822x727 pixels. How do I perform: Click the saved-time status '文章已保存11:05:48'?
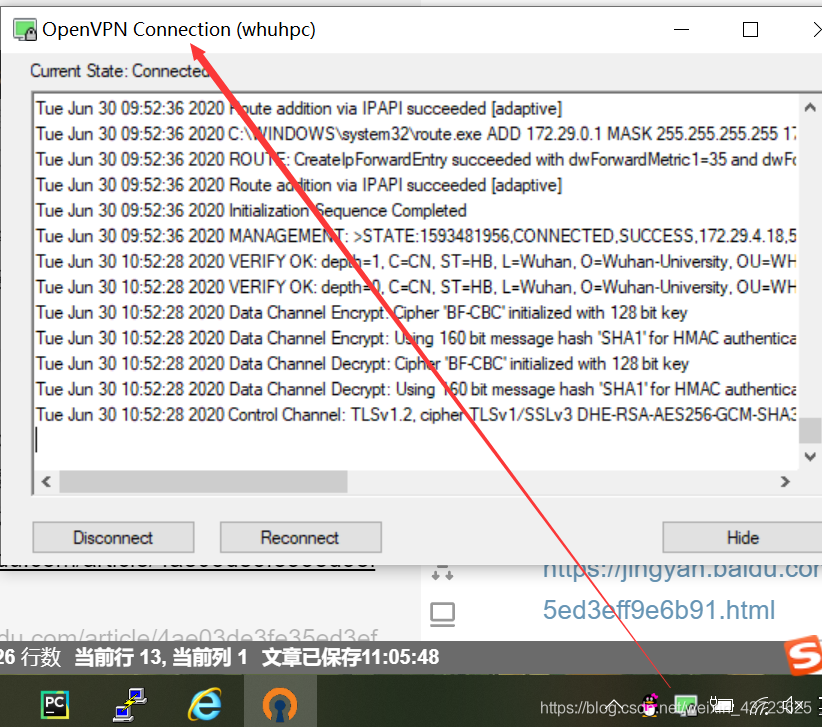click(x=350, y=657)
